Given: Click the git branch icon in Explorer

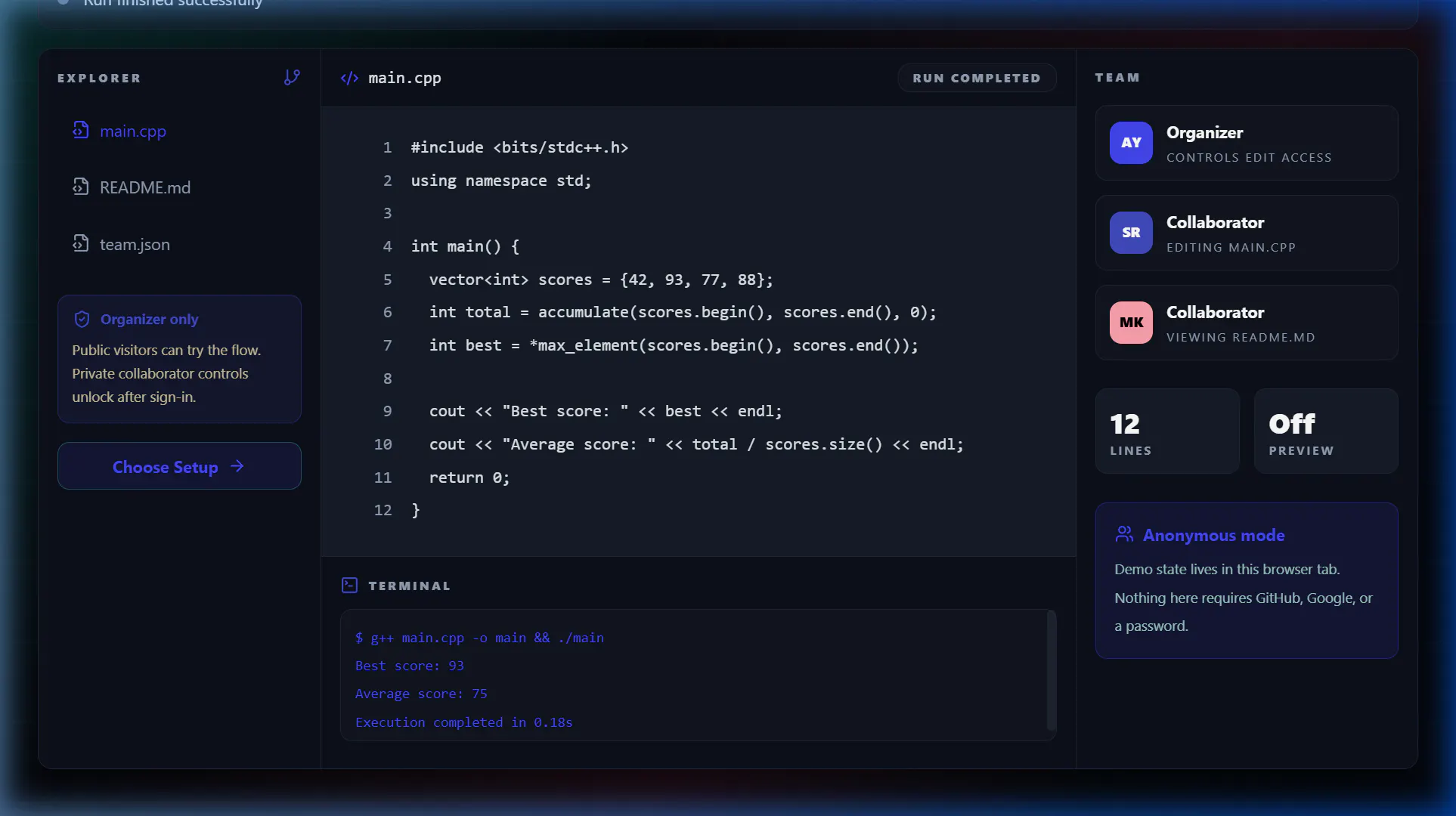Looking at the screenshot, I should [x=292, y=77].
